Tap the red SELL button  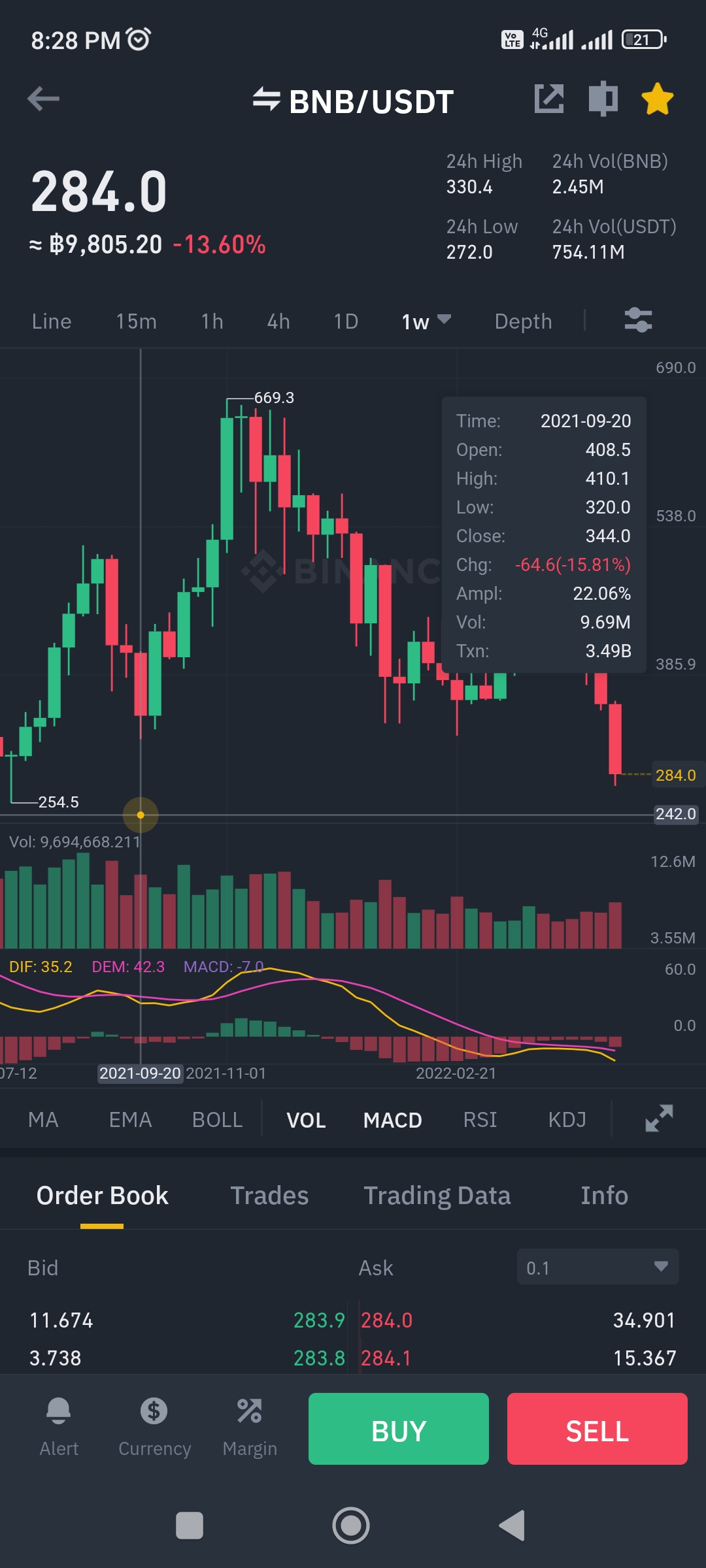(x=597, y=1429)
